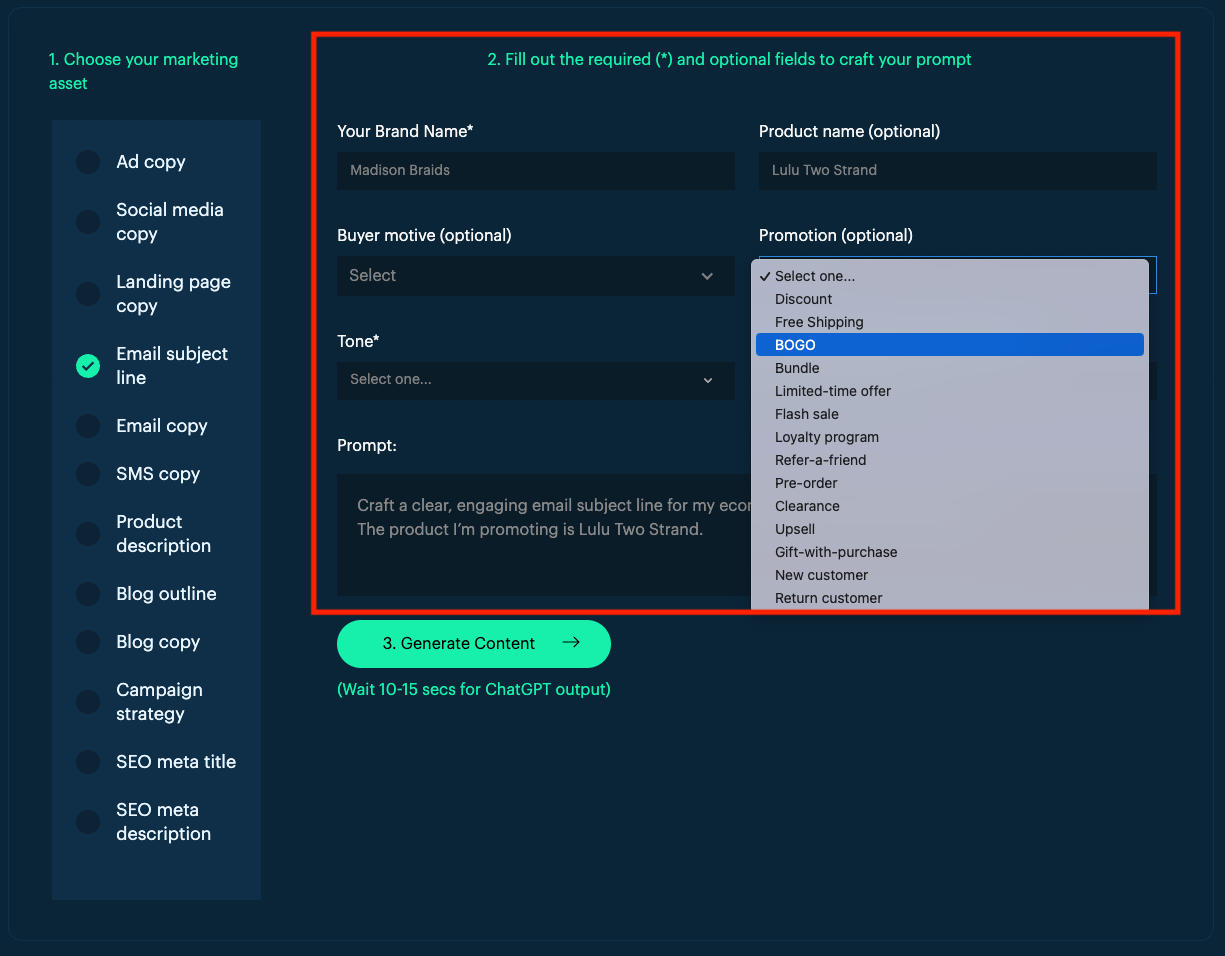Click the green checkmark on Email subject line
The image size is (1225, 956).
pos(87,366)
